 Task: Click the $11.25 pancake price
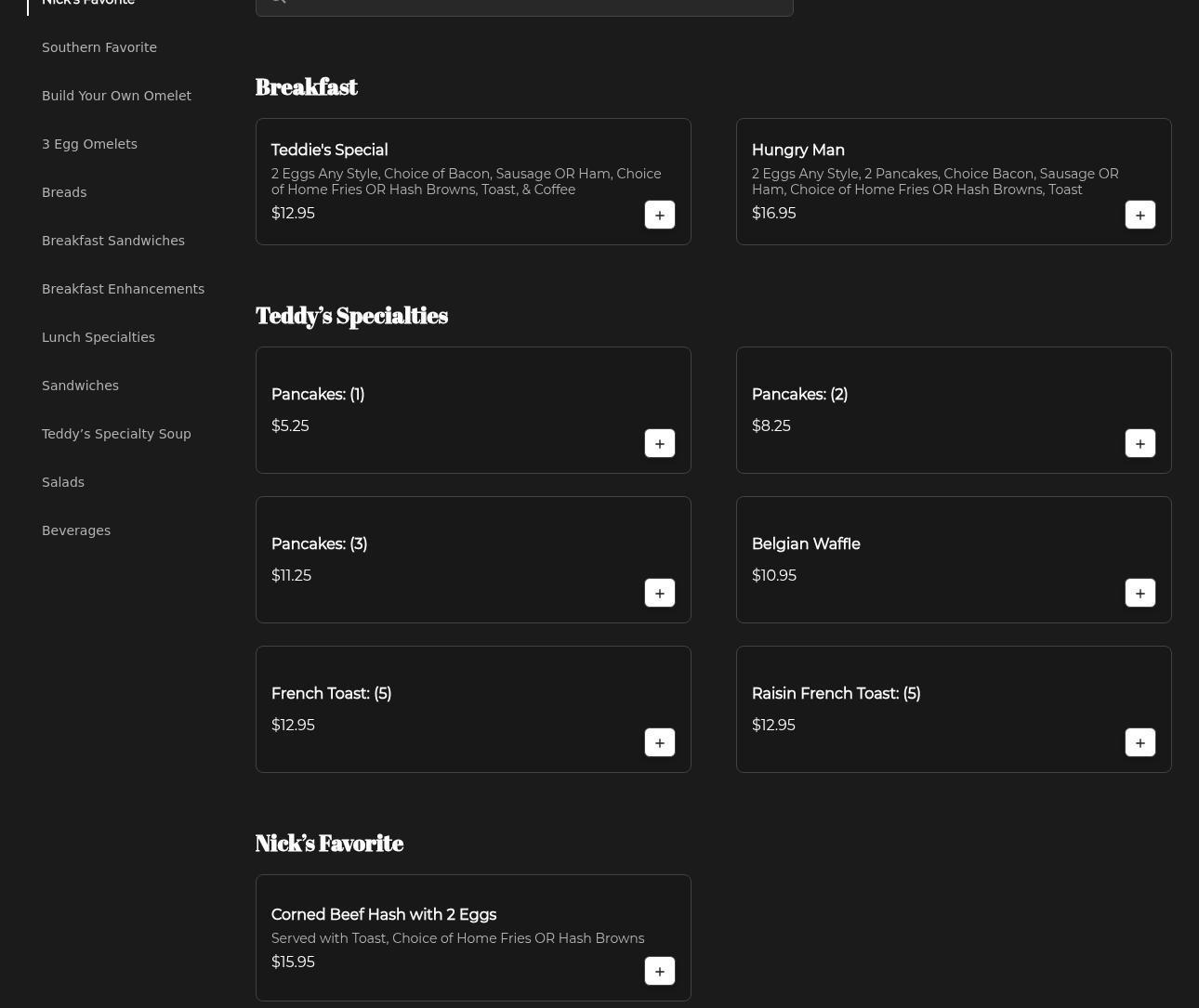pos(291,575)
